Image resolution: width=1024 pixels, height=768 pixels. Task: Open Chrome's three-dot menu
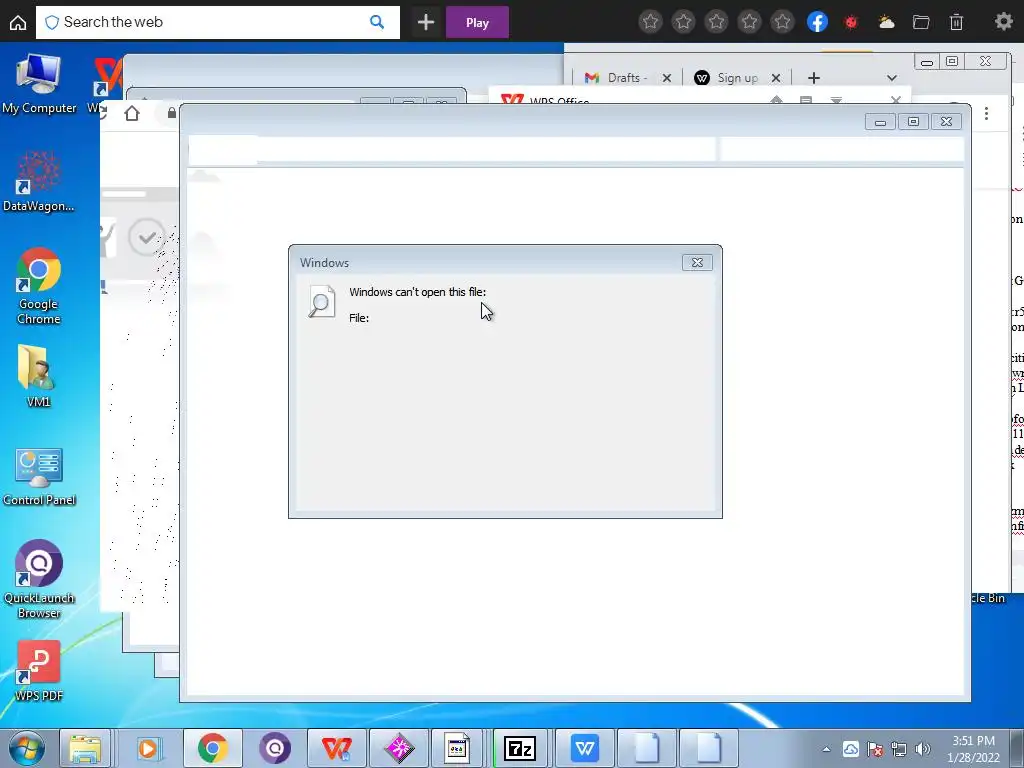(x=986, y=114)
